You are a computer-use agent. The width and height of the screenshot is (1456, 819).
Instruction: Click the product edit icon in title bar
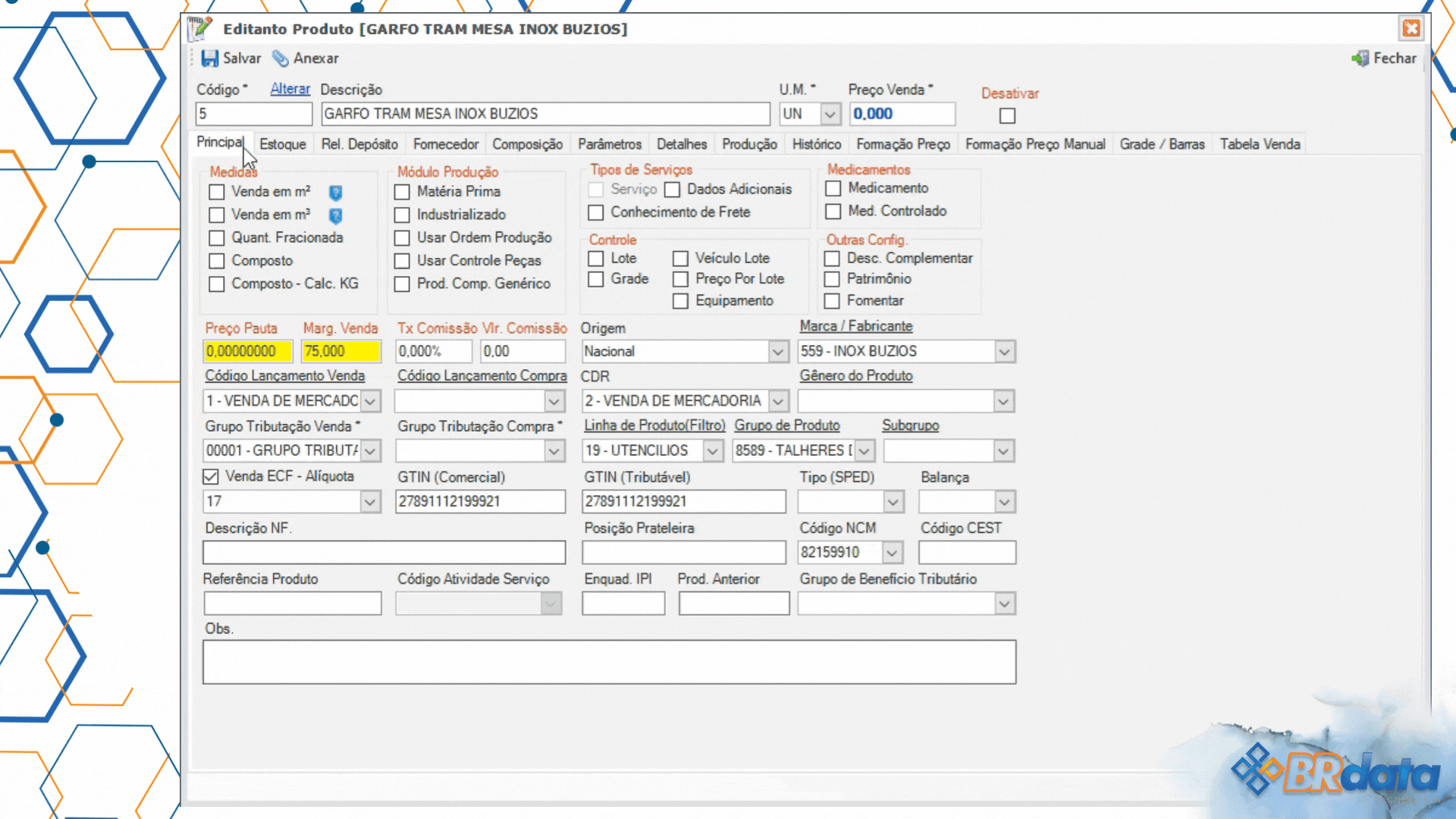199,29
